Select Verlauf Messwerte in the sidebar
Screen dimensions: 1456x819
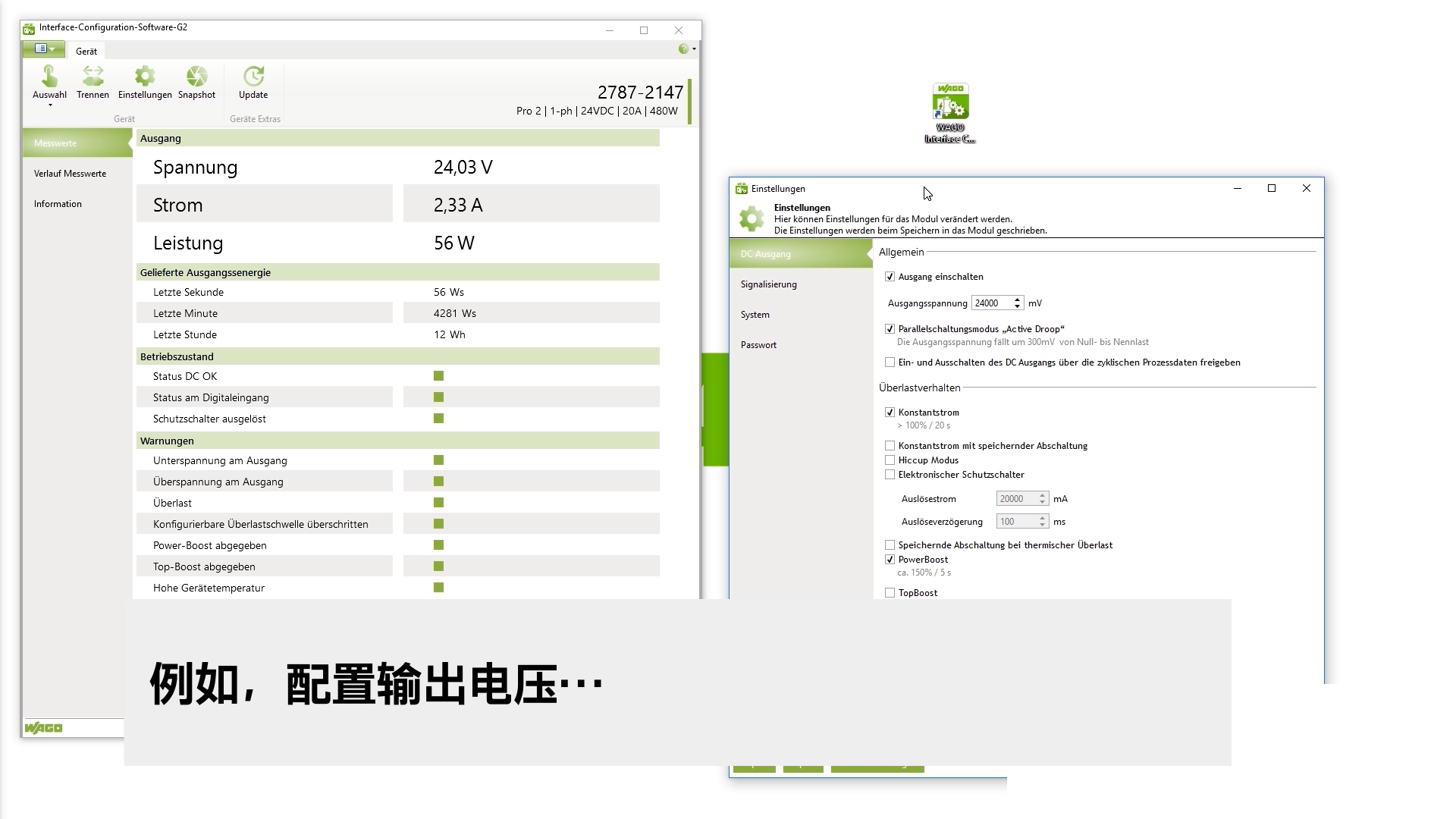[x=70, y=174]
